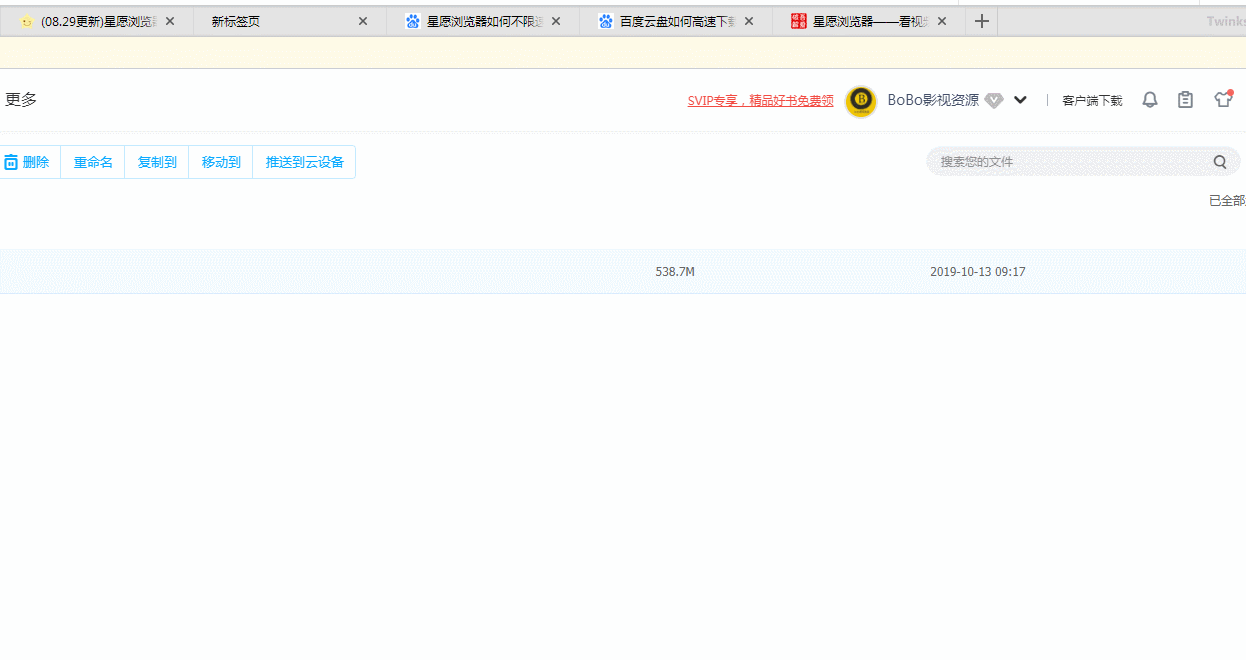Close the 百度云盘如何高速下载 tab
This screenshot has height=660, width=1246.
[749, 21]
